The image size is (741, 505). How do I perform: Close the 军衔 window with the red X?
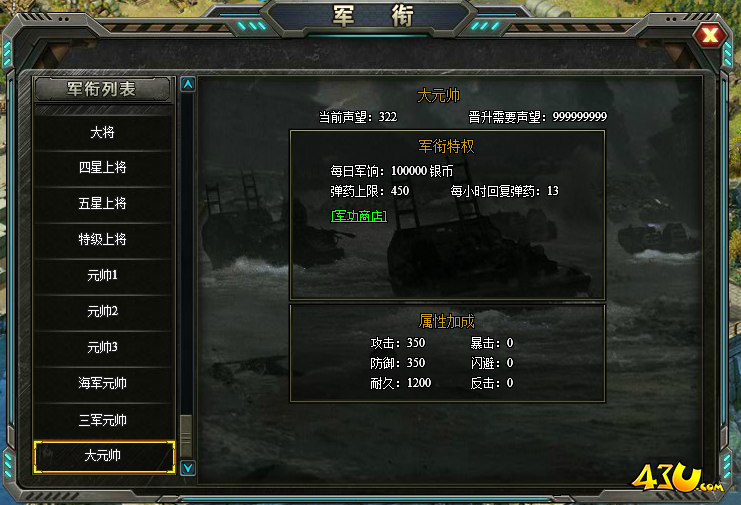(709, 35)
